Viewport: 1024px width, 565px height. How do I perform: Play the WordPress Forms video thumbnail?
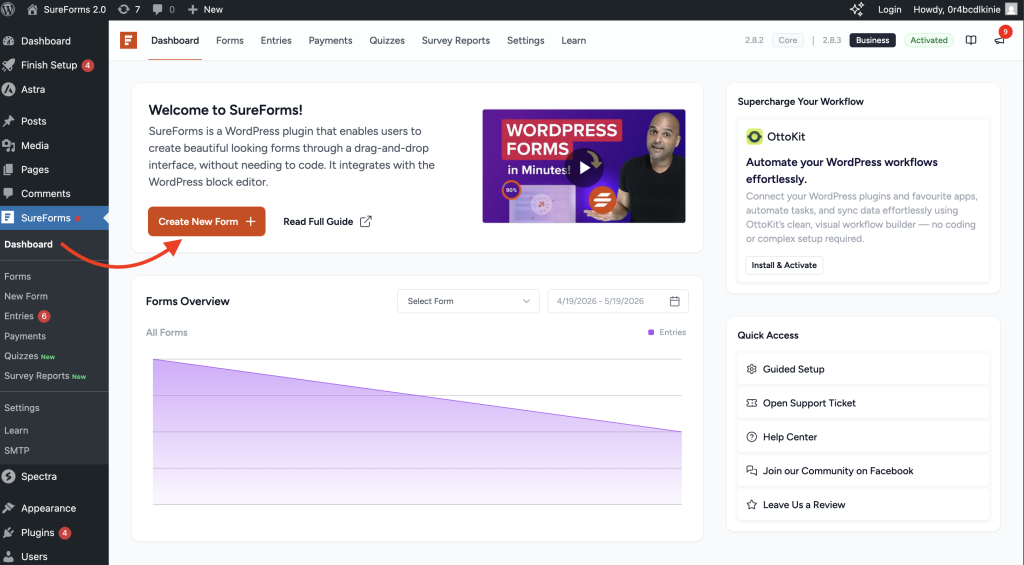point(584,166)
